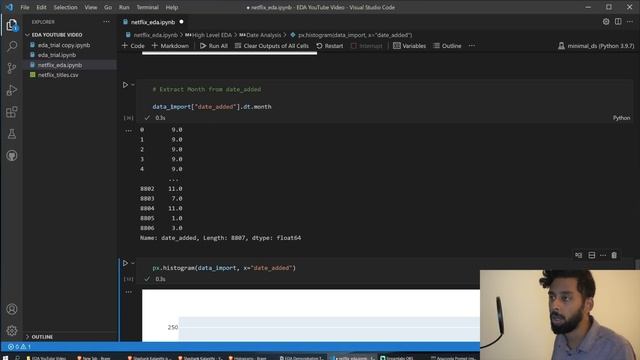The width and height of the screenshot is (640, 360).
Task: Open eda_trial copy.ipynb file
Action: (x=64, y=45)
